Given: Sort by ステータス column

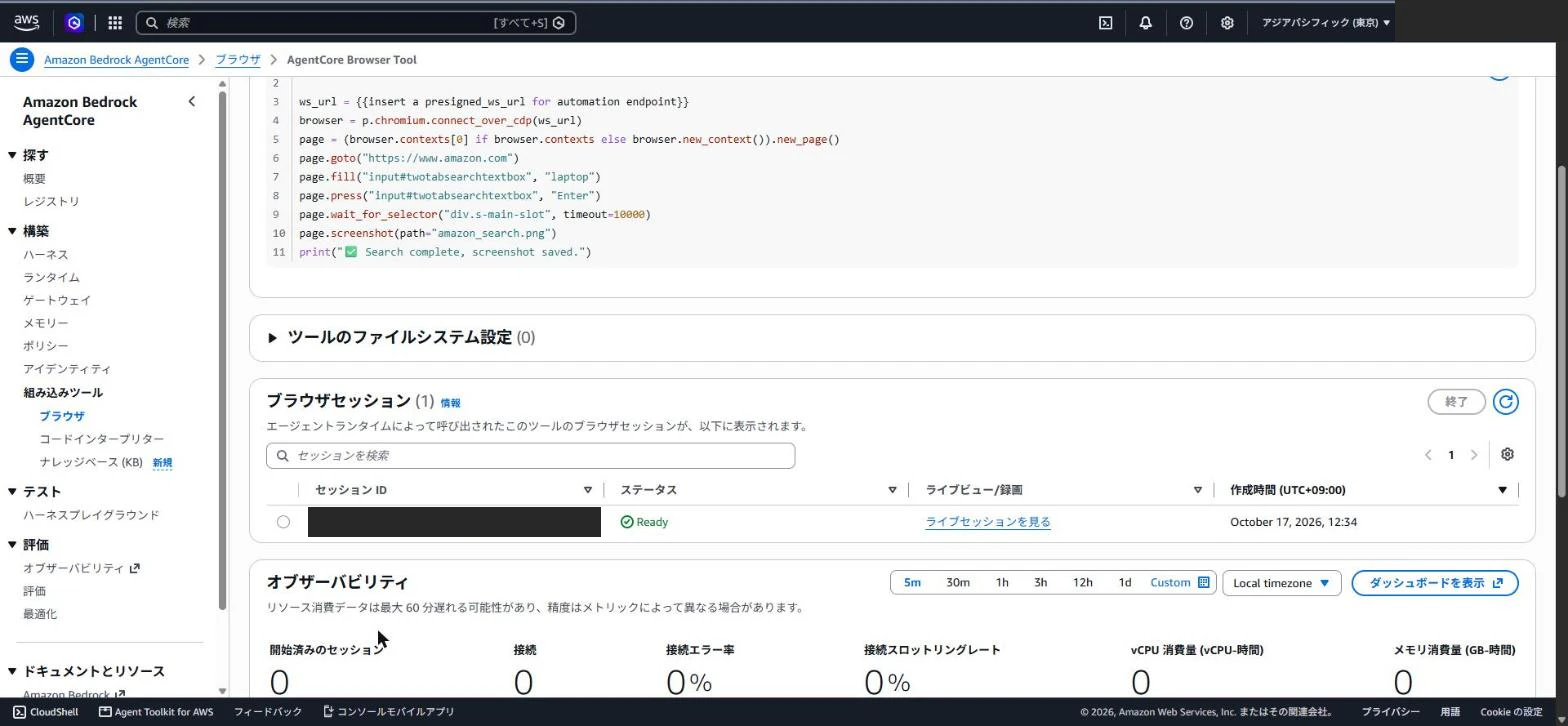Looking at the screenshot, I should (x=892, y=490).
